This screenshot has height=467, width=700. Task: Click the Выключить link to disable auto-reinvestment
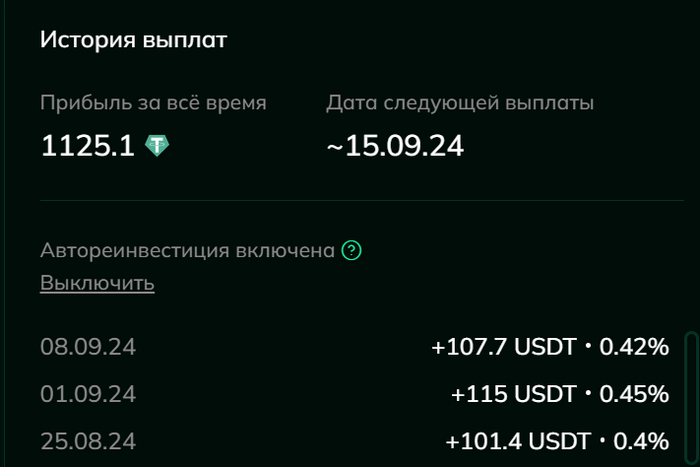click(x=97, y=282)
